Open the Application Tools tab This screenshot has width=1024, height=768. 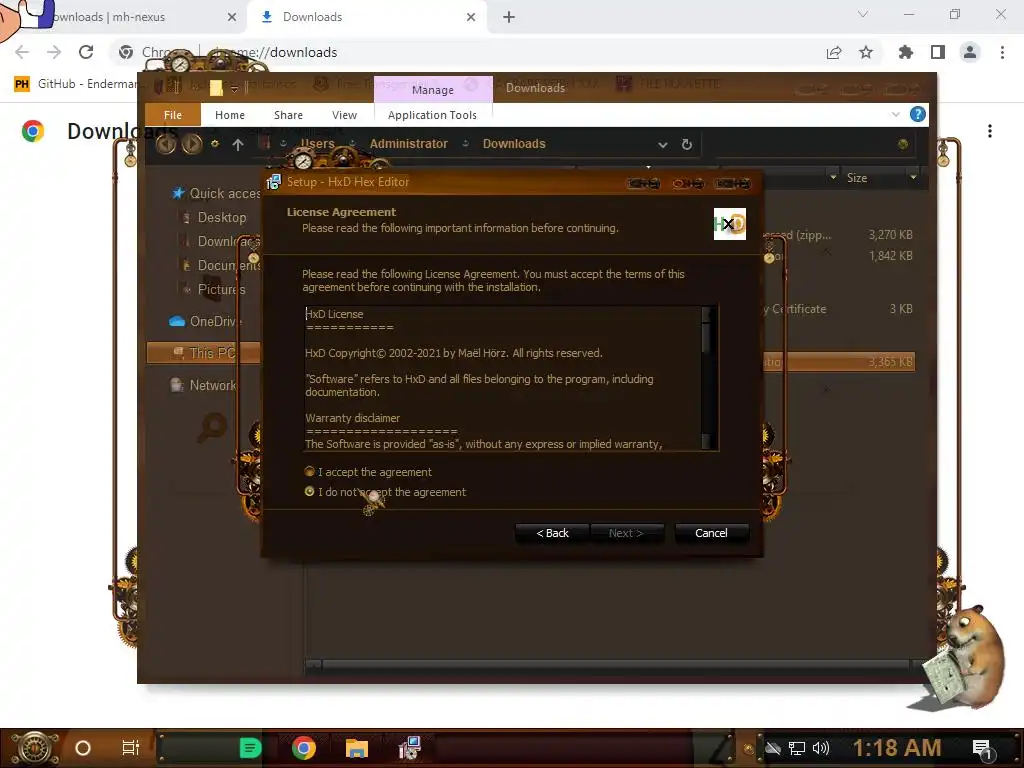432,115
